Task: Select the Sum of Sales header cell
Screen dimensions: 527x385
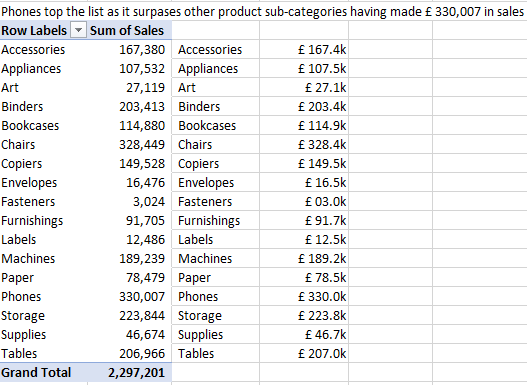Action: click(x=130, y=30)
